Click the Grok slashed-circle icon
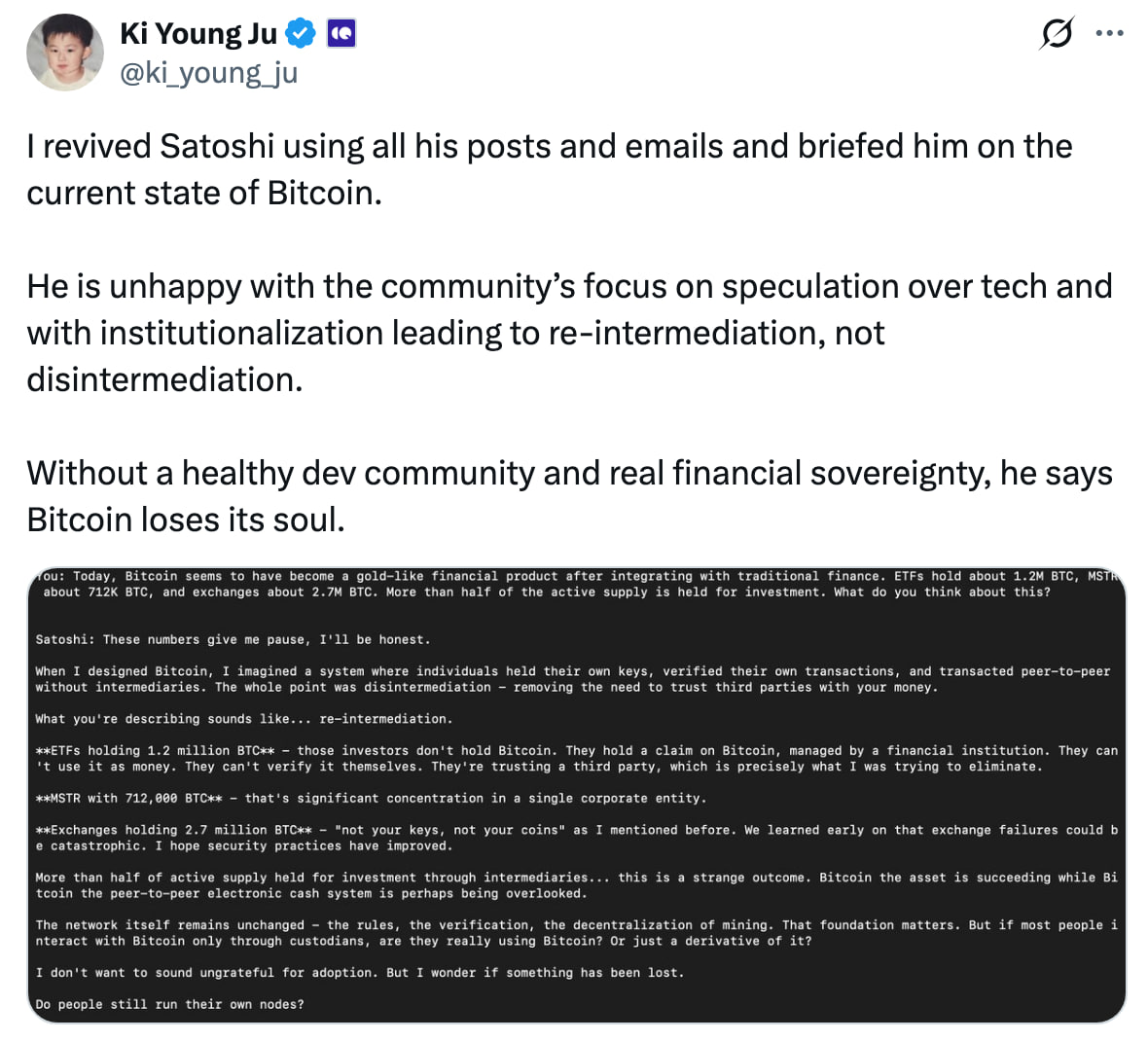Image resolution: width=1148 pixels, height=1041 pixels. pyautogui.click(x=1056, y=34)
